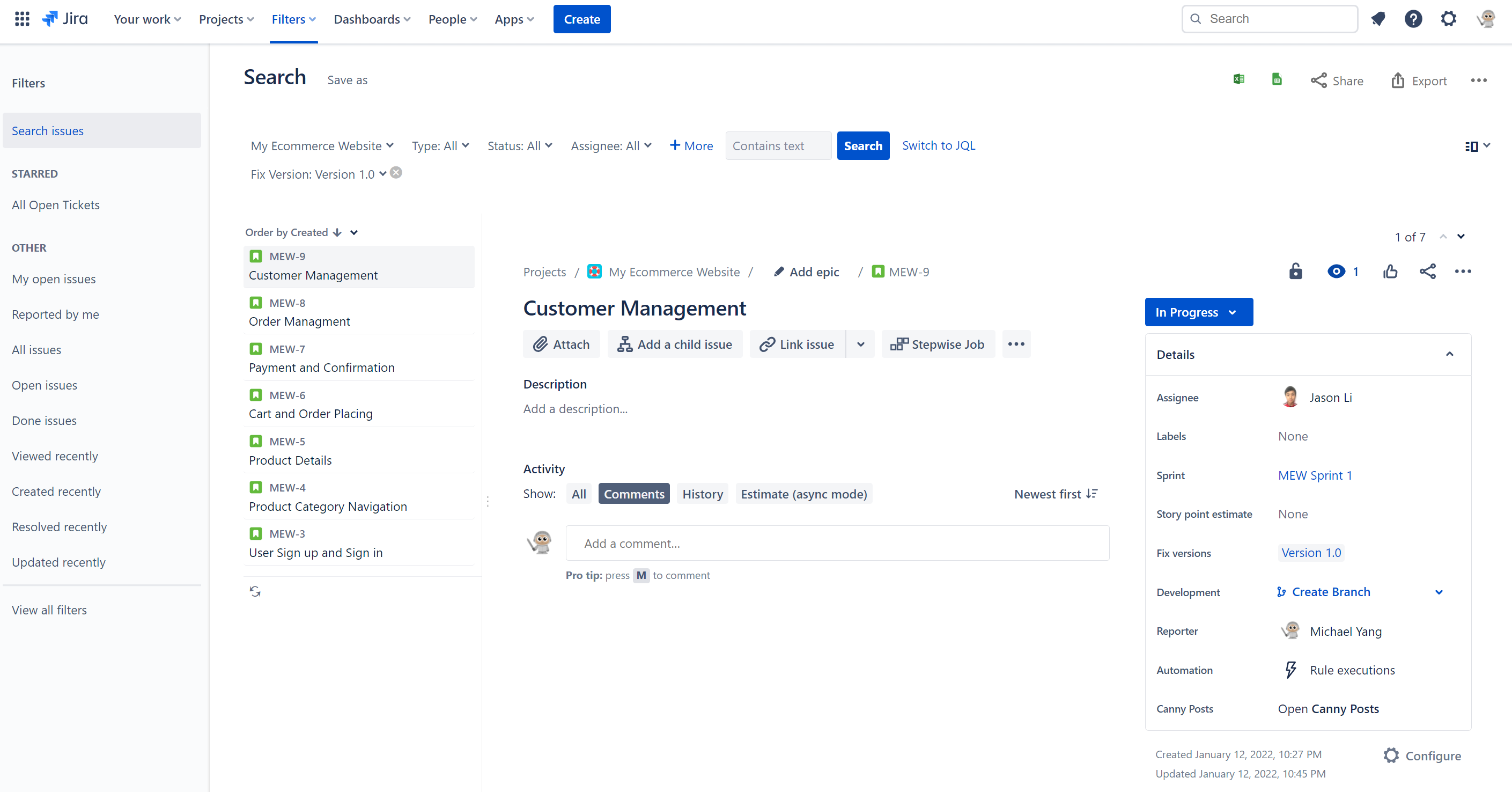Start a Stepwise Job
This screenshot has width=1512, height=792.
(x=938, y=344)
